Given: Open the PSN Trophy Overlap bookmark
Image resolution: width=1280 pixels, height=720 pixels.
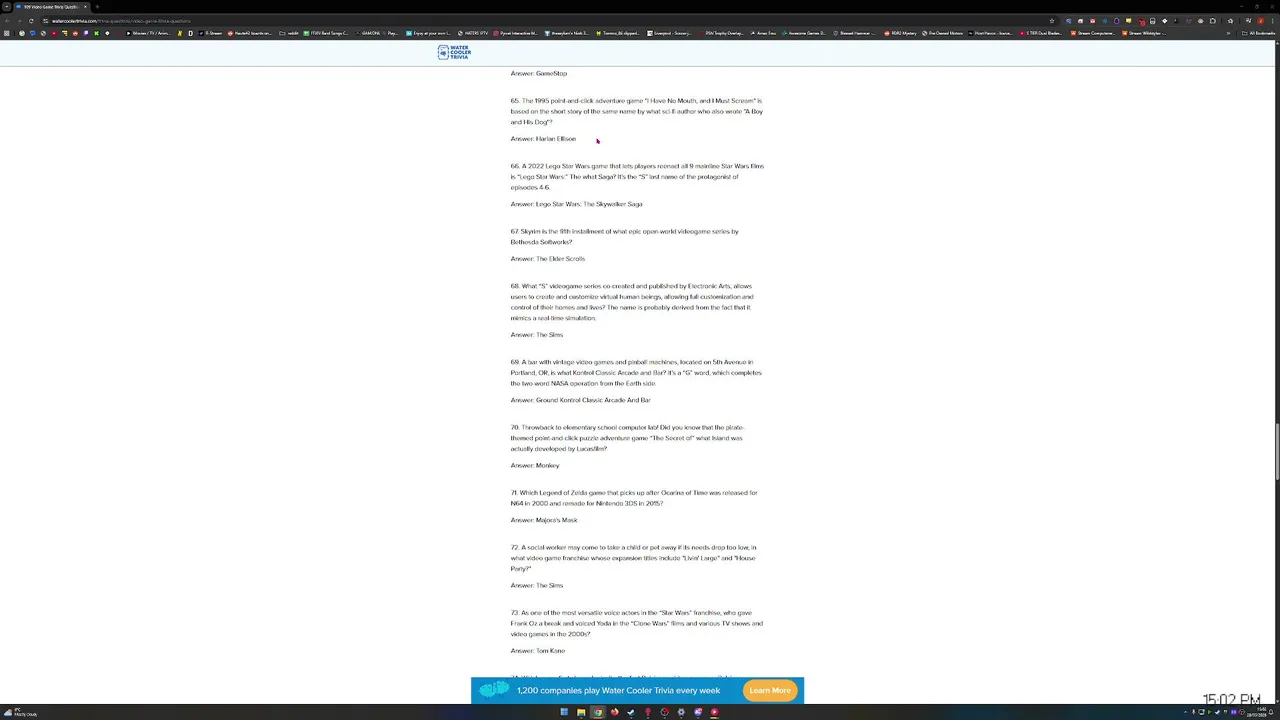Looking at the screenshot, I should (x=722, y=33).
